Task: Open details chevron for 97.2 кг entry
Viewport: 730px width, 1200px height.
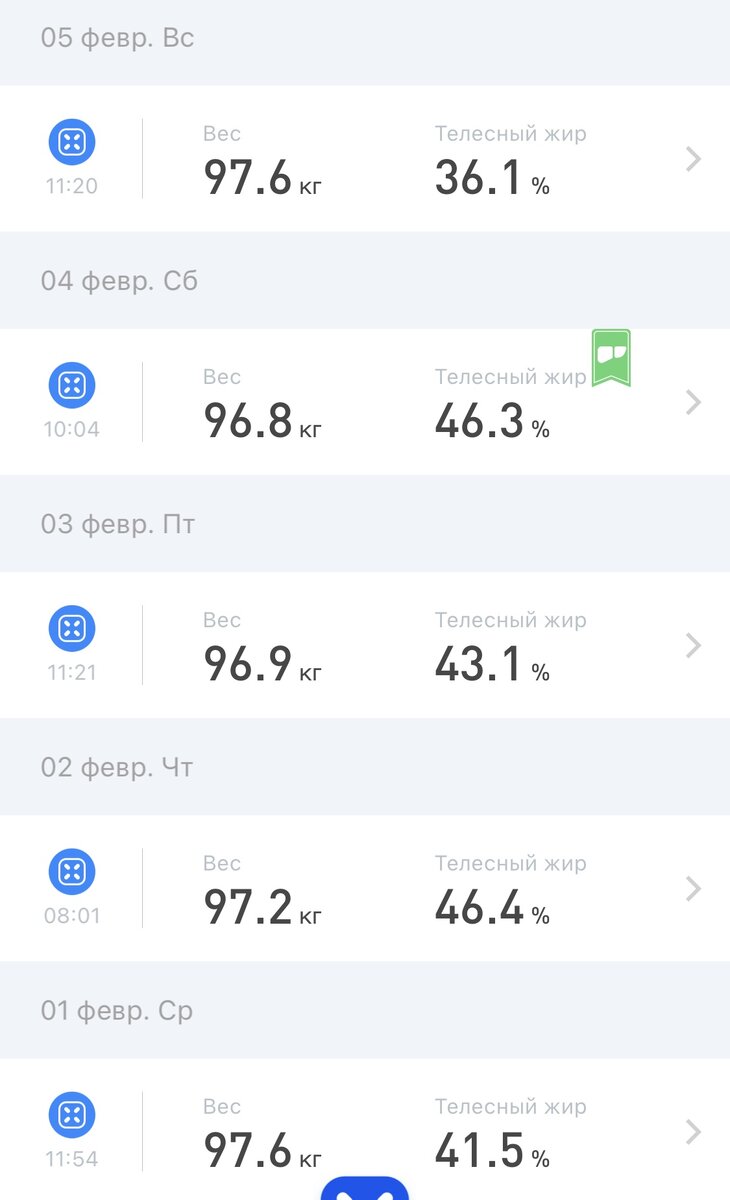Action: pyautogui.click(x=693, y=888)
